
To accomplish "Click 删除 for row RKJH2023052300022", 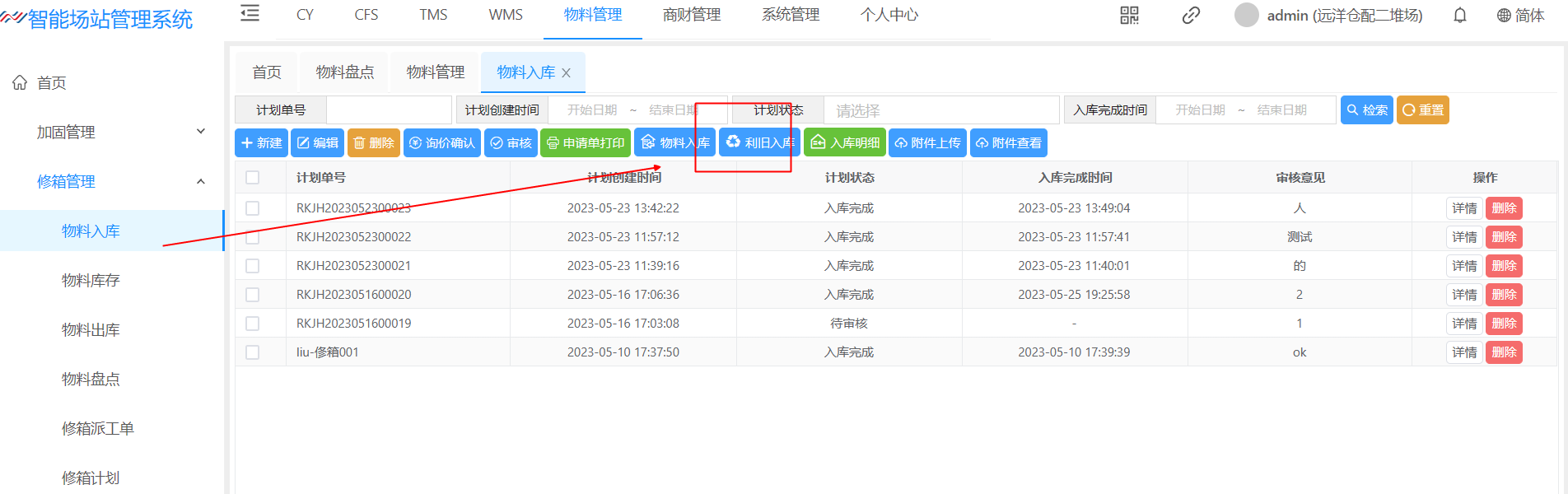I will tap(1504, 237).
